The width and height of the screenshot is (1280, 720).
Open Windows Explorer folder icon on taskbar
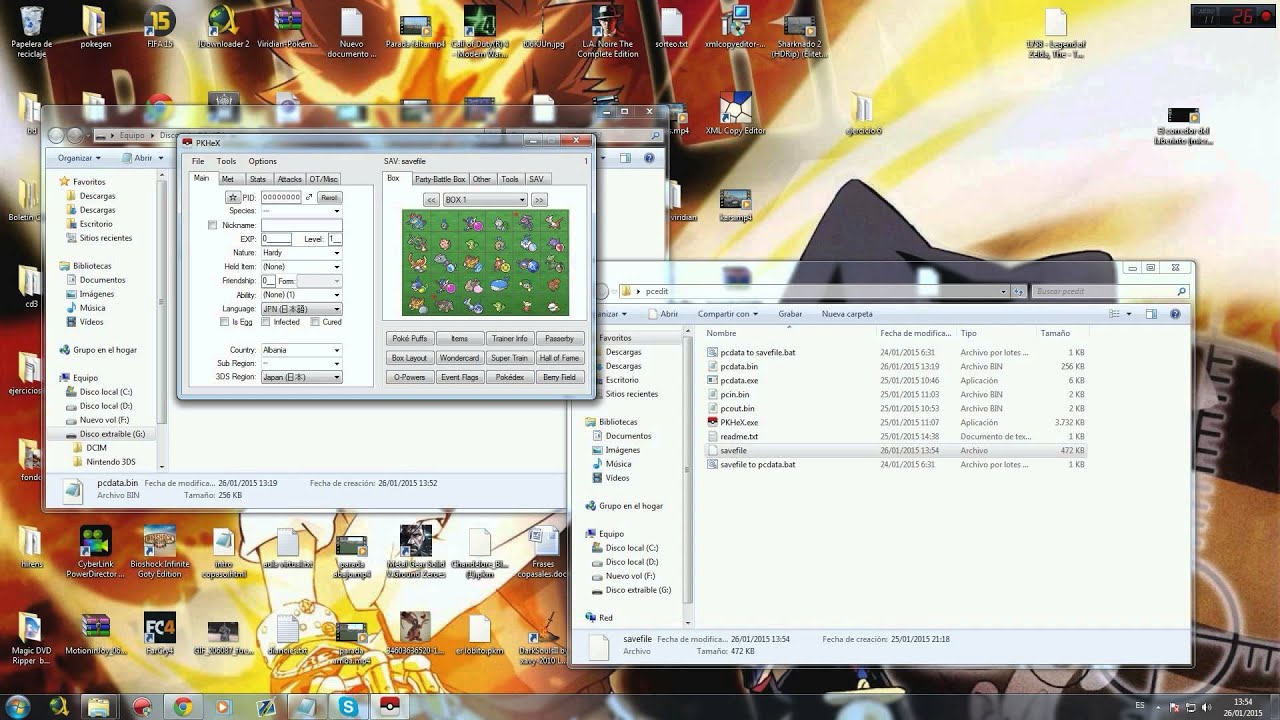(x=99, y=707)
